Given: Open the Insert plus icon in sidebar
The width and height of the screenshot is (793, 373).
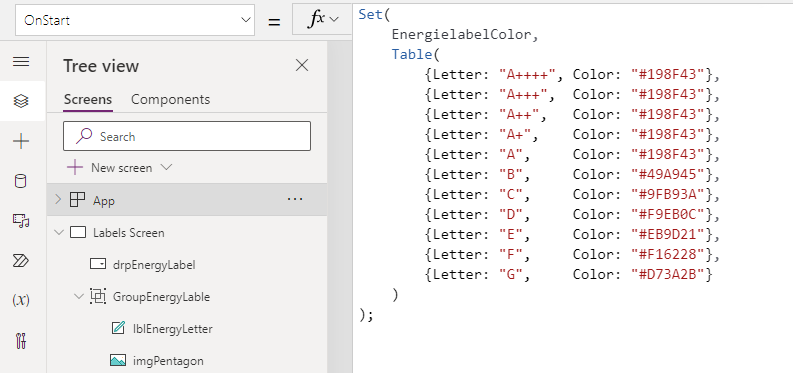Looking at the screenshot, I should [x=21, y=142].
